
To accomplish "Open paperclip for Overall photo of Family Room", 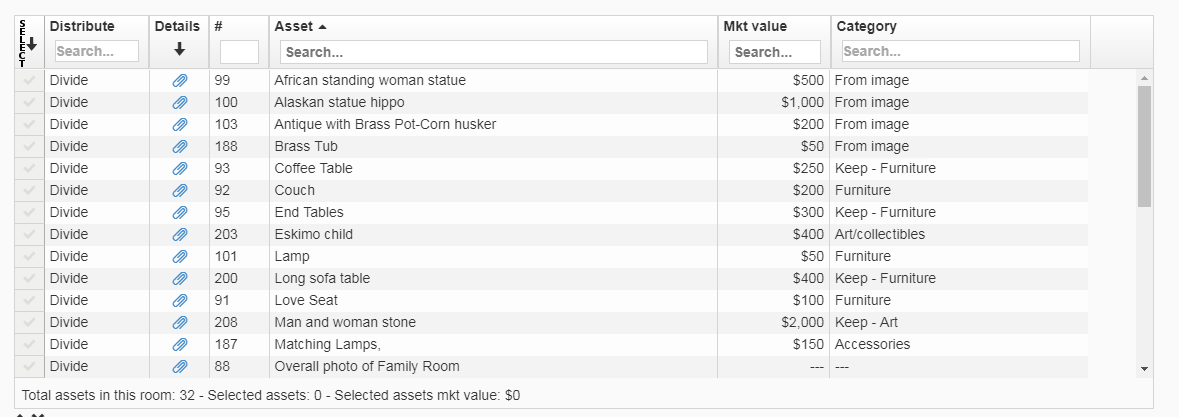I will (x=180, y=367).
